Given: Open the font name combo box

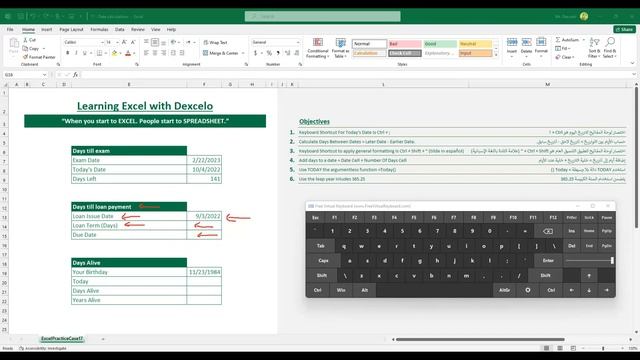Looking at the screenshot, I should tap(84, 42).
